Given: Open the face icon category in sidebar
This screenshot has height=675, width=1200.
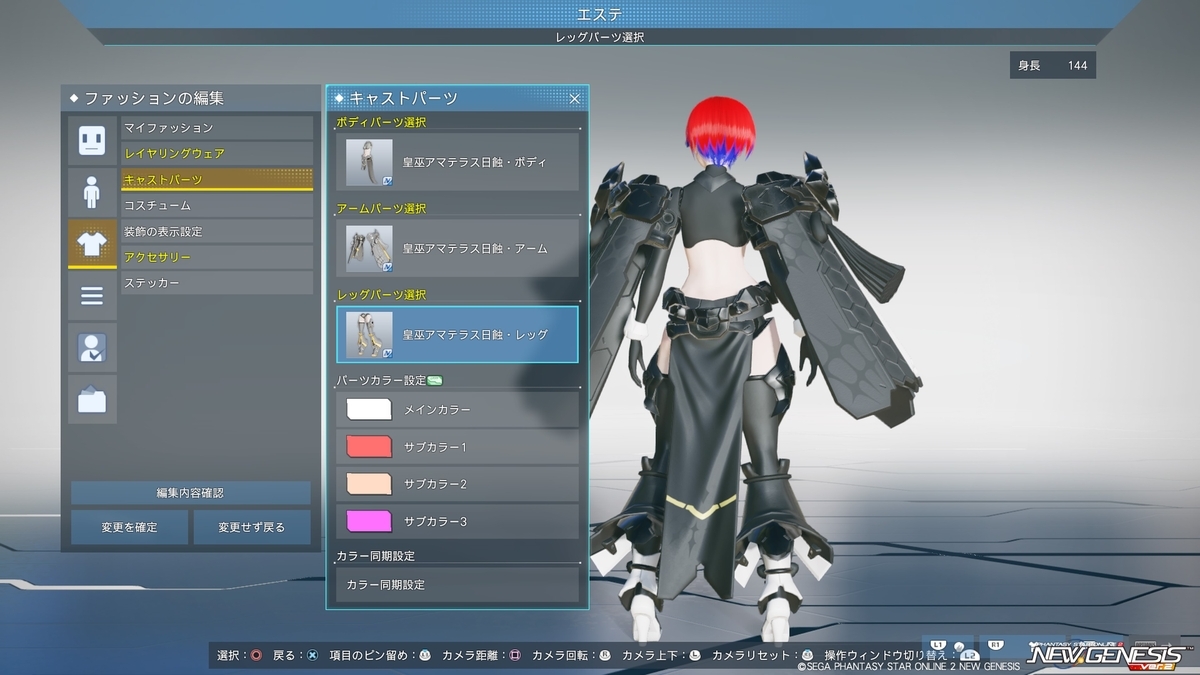Looking at the screenshot, I should 92,140.
